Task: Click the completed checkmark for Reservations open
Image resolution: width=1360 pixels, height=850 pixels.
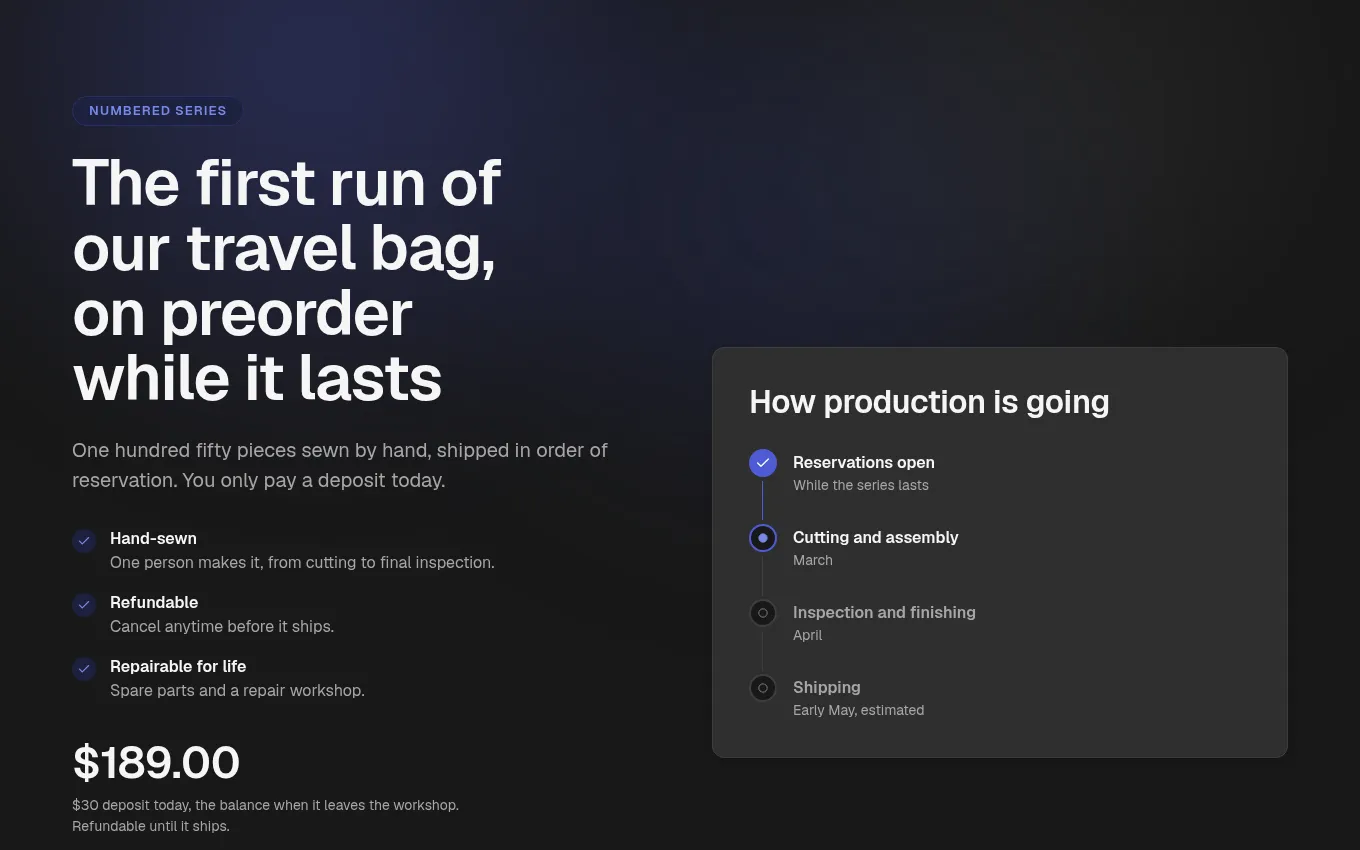Action: pos(763,463)
